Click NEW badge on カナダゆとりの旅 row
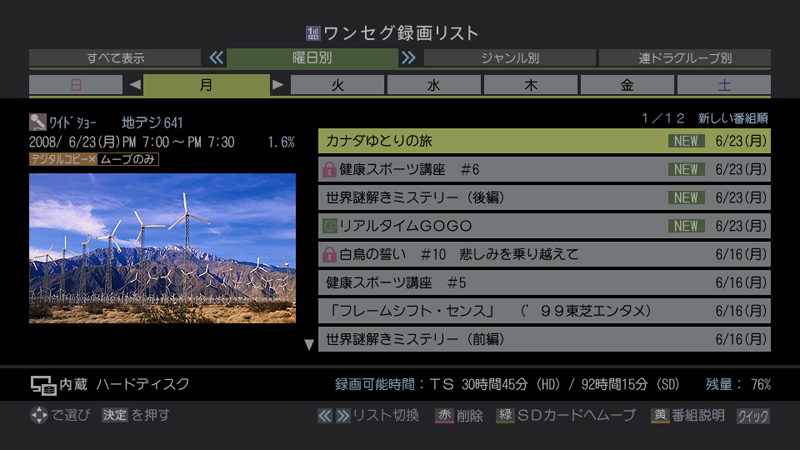Image resolution: width=800 pixels, height=450 pixels. pyautogui.click(x=686, y=141)
